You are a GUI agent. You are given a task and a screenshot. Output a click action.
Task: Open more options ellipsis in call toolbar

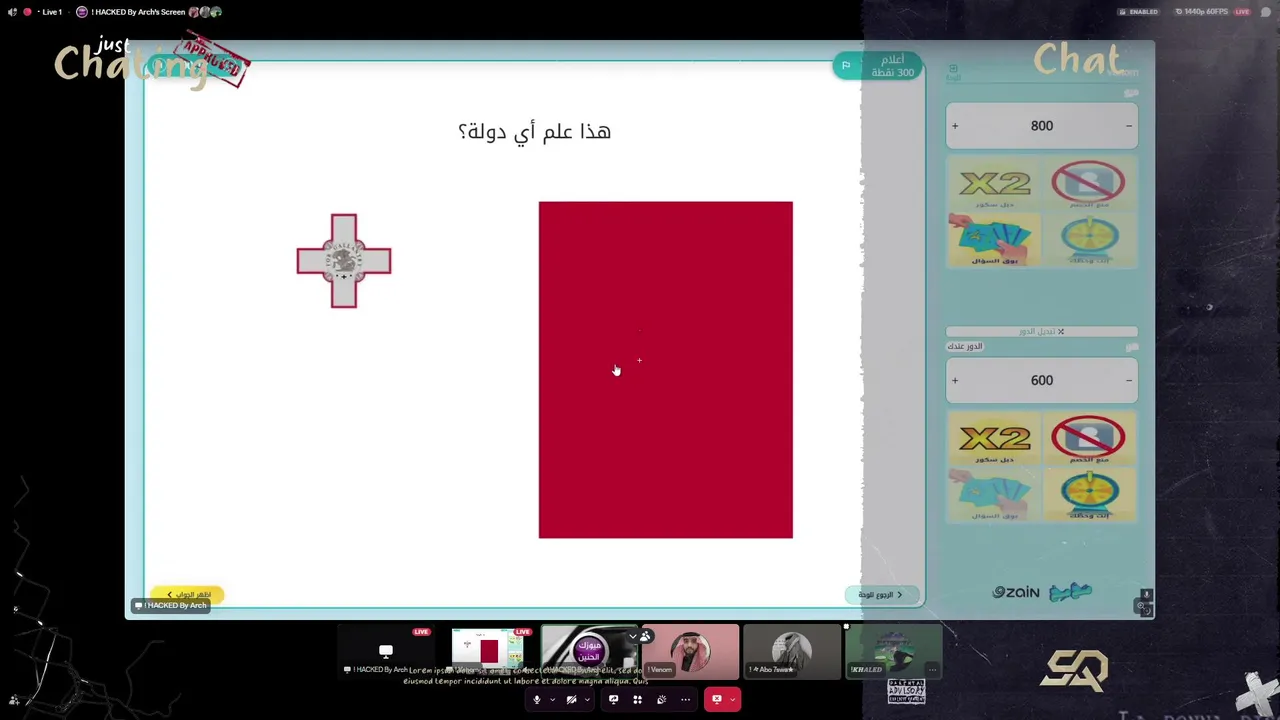click(685, 700)
